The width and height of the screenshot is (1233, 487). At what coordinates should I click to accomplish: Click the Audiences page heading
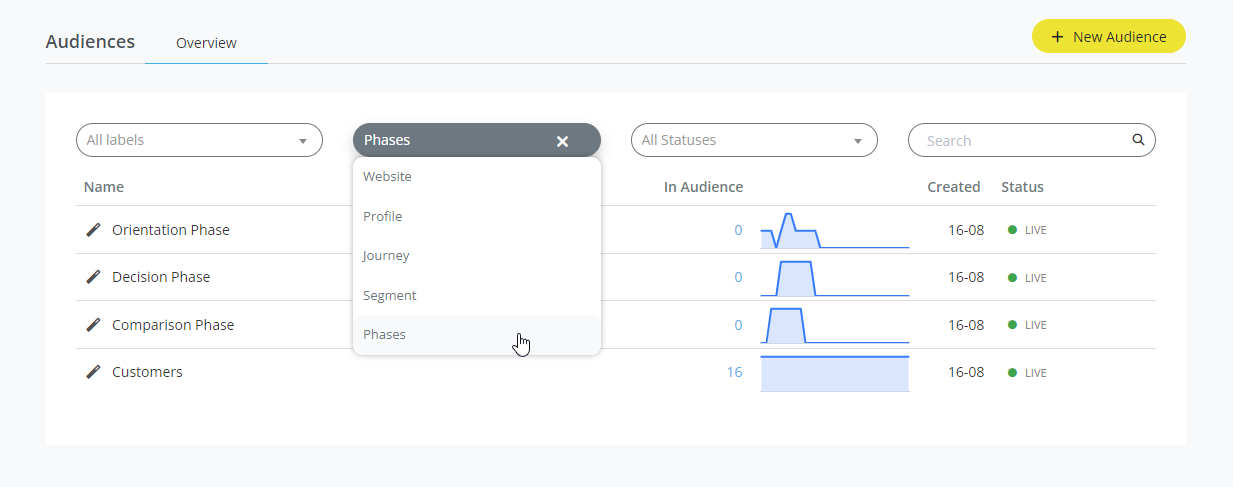click(x=90, y=42)
